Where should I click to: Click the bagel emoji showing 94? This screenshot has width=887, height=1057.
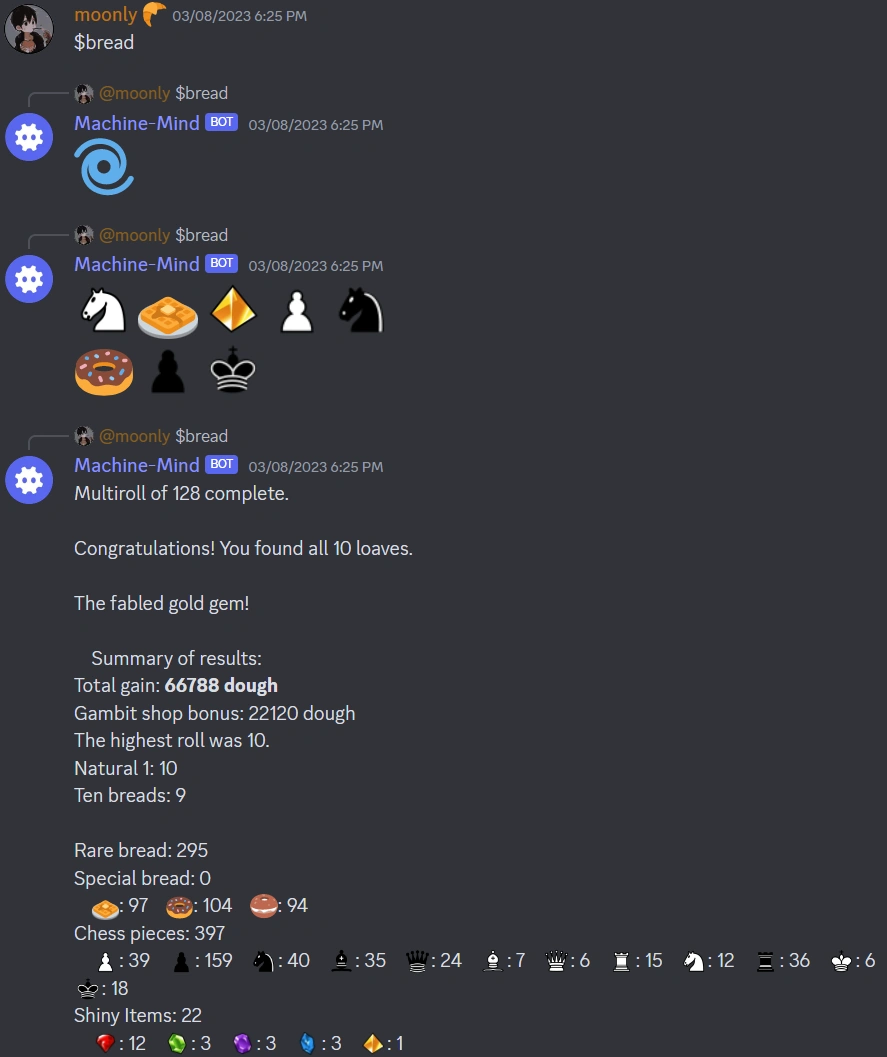pyautogui.click(x=264, y=905)
